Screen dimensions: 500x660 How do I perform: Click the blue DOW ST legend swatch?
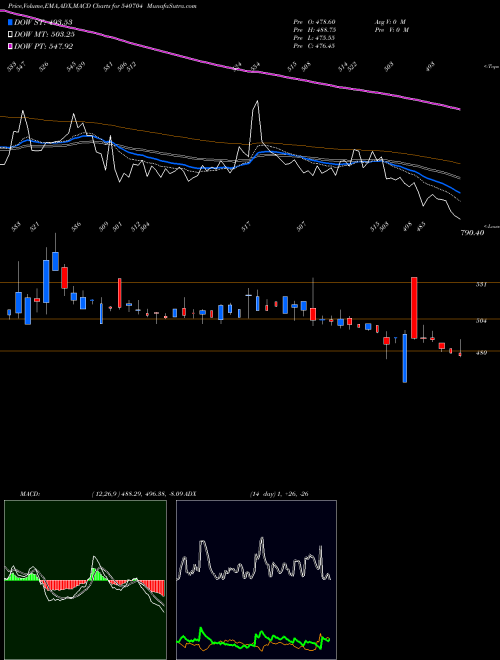tap(11, 22)
